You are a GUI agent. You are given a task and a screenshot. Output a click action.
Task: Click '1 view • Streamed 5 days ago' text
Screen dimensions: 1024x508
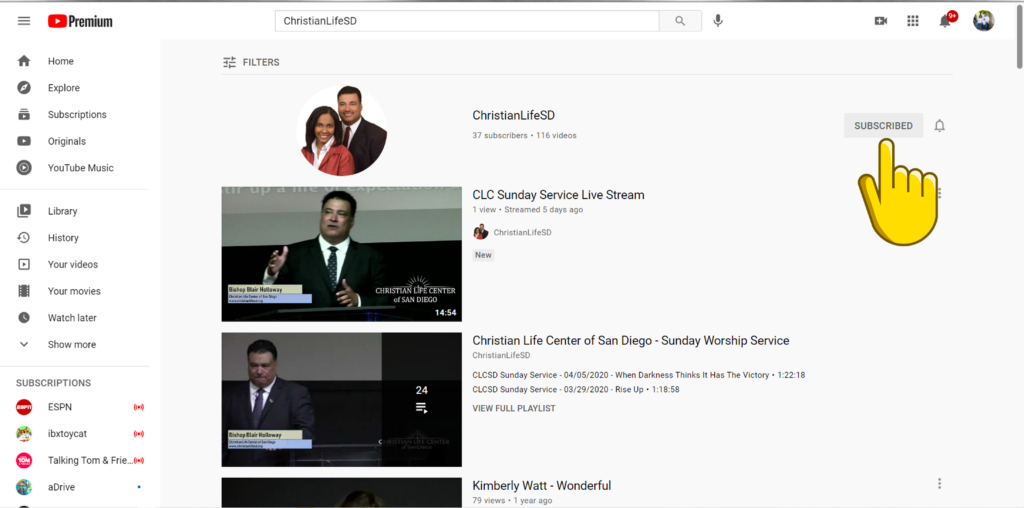[528, 210]
